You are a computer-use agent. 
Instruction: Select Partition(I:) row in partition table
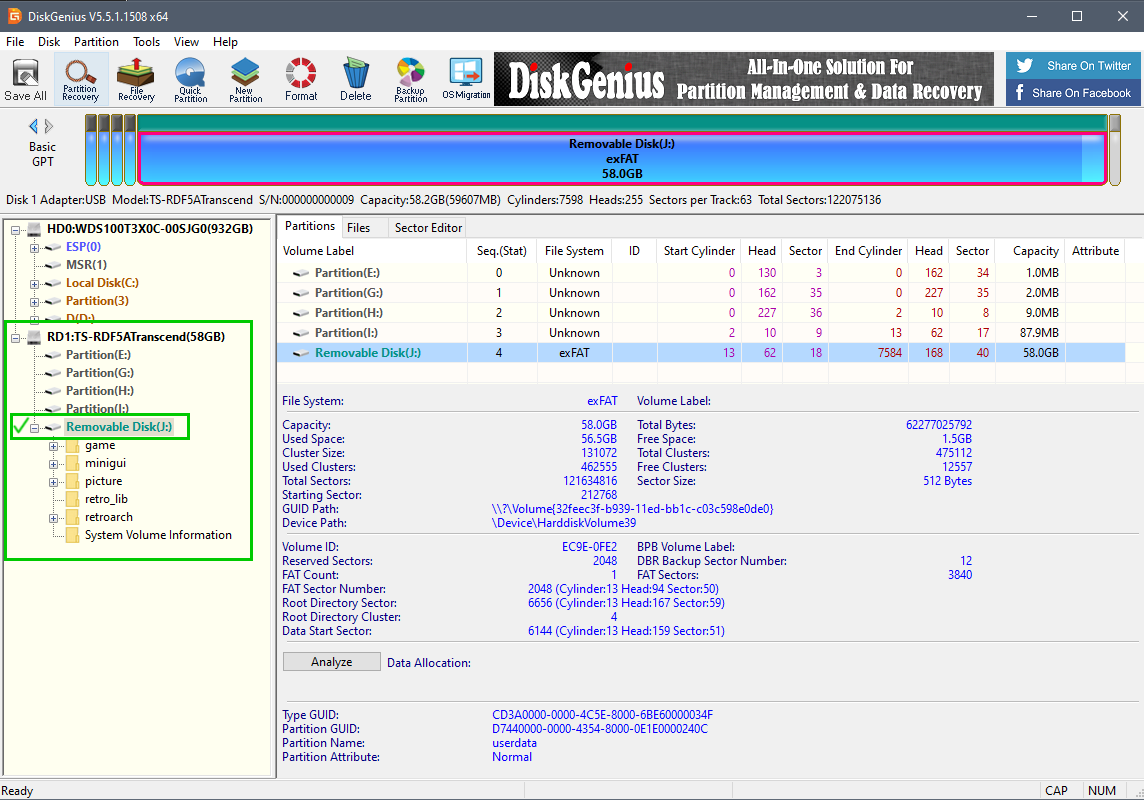tap(700, 333)
